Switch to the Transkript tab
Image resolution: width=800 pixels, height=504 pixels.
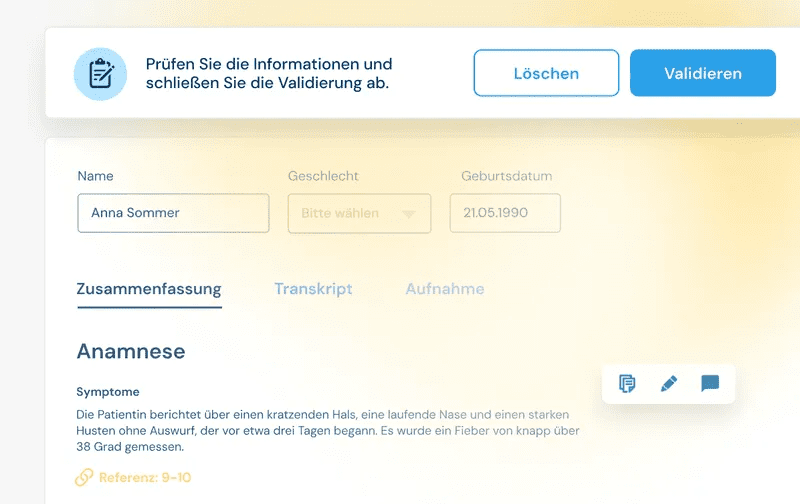[313, 289]
